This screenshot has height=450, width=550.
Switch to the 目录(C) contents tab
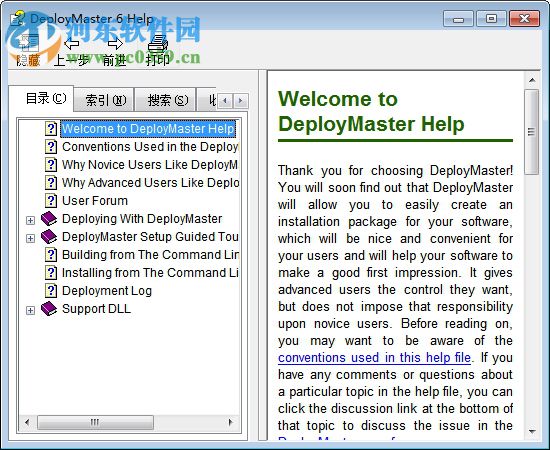pos(41,99)
